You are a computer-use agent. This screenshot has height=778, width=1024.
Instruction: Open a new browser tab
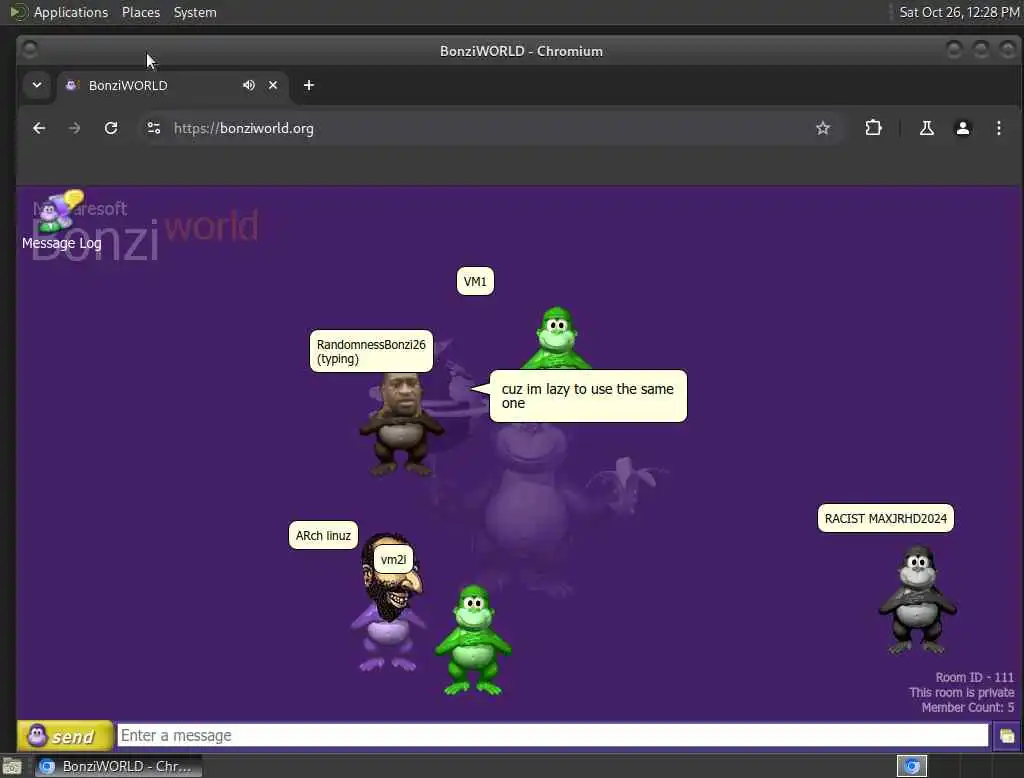coord(309,86)
